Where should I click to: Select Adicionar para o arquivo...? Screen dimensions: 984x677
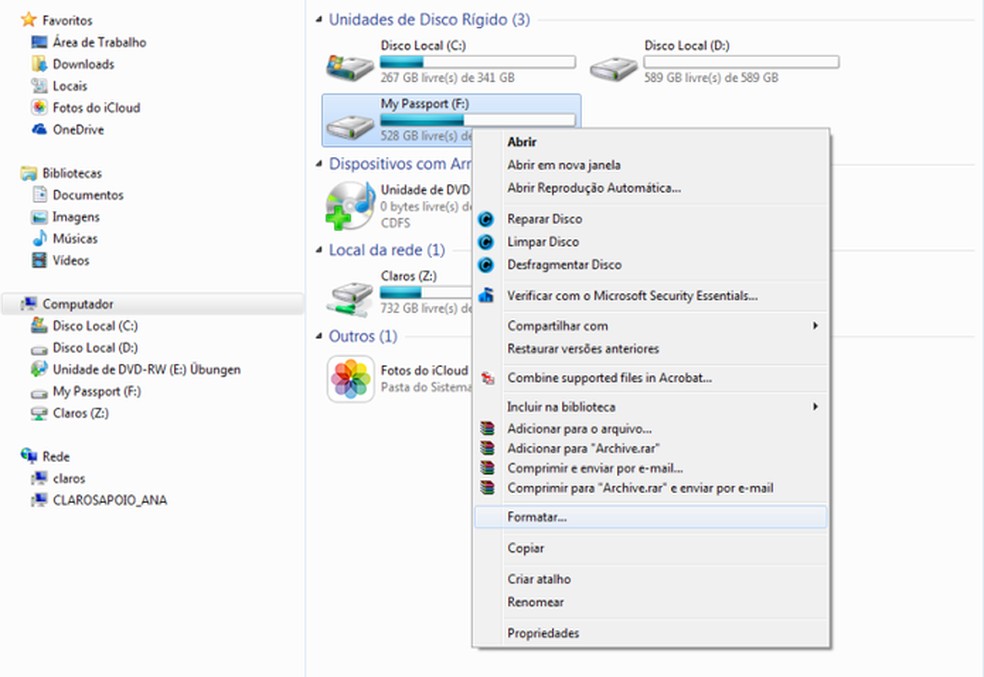(x=651, y=429)
